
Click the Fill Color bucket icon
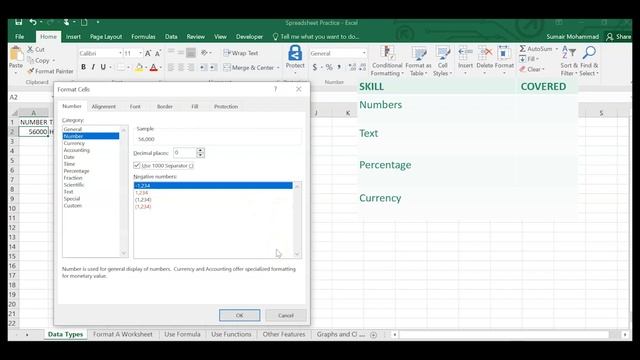(139, 67)
